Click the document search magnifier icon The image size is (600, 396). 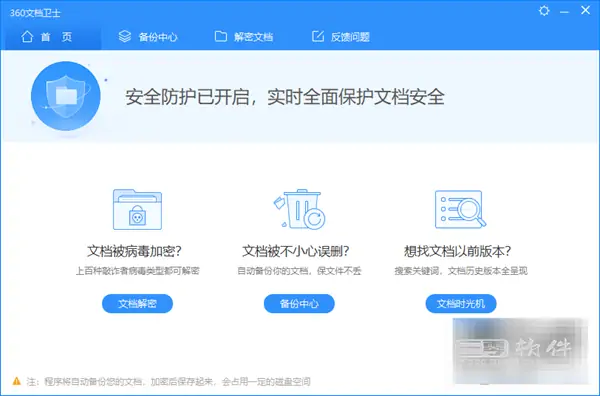click(461, 209)
